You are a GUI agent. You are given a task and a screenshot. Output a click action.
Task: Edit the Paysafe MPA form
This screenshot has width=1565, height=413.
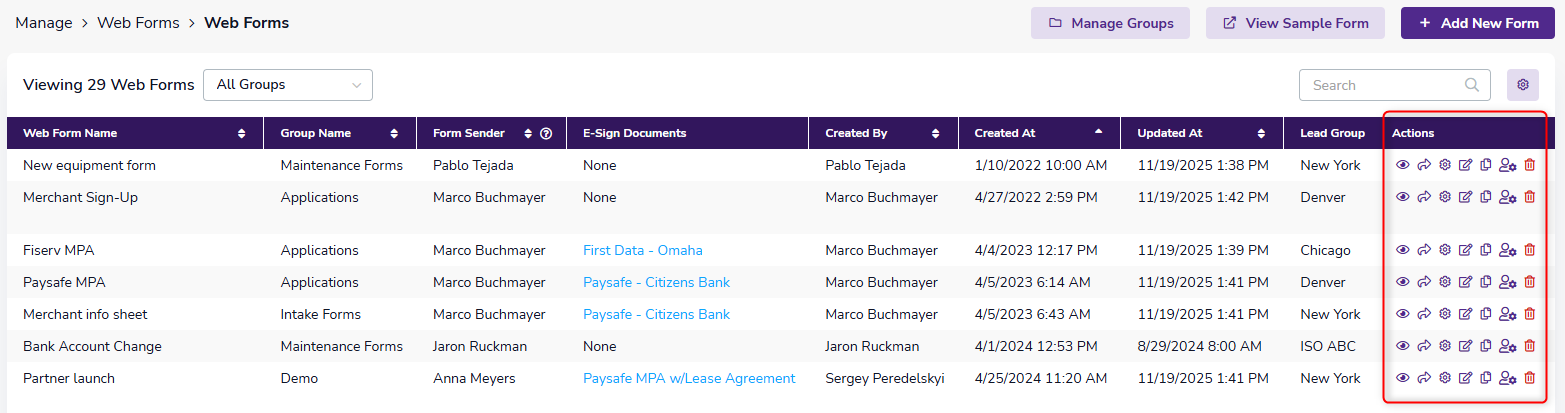click(x=1466, y=282)
